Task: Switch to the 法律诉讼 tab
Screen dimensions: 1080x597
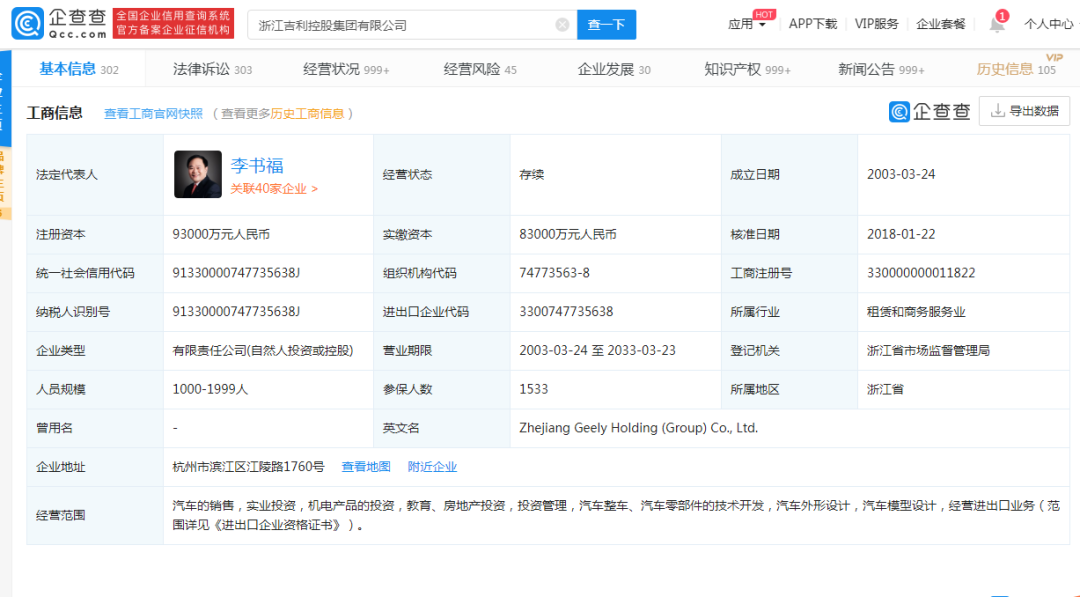Action: click(212, 69)
